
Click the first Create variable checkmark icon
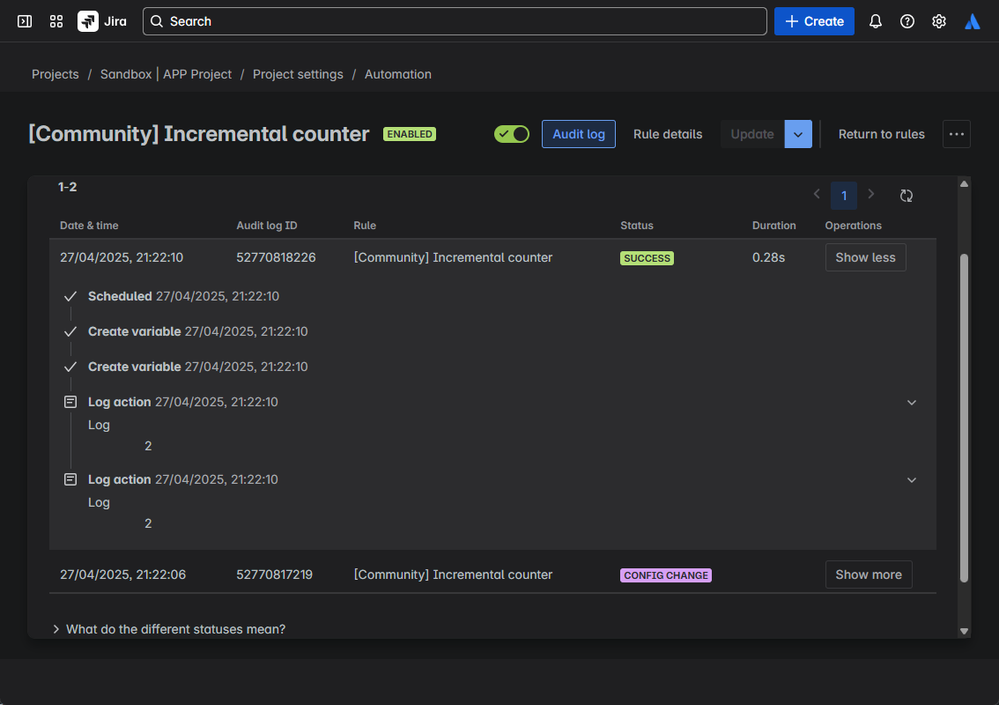point(71,331)
